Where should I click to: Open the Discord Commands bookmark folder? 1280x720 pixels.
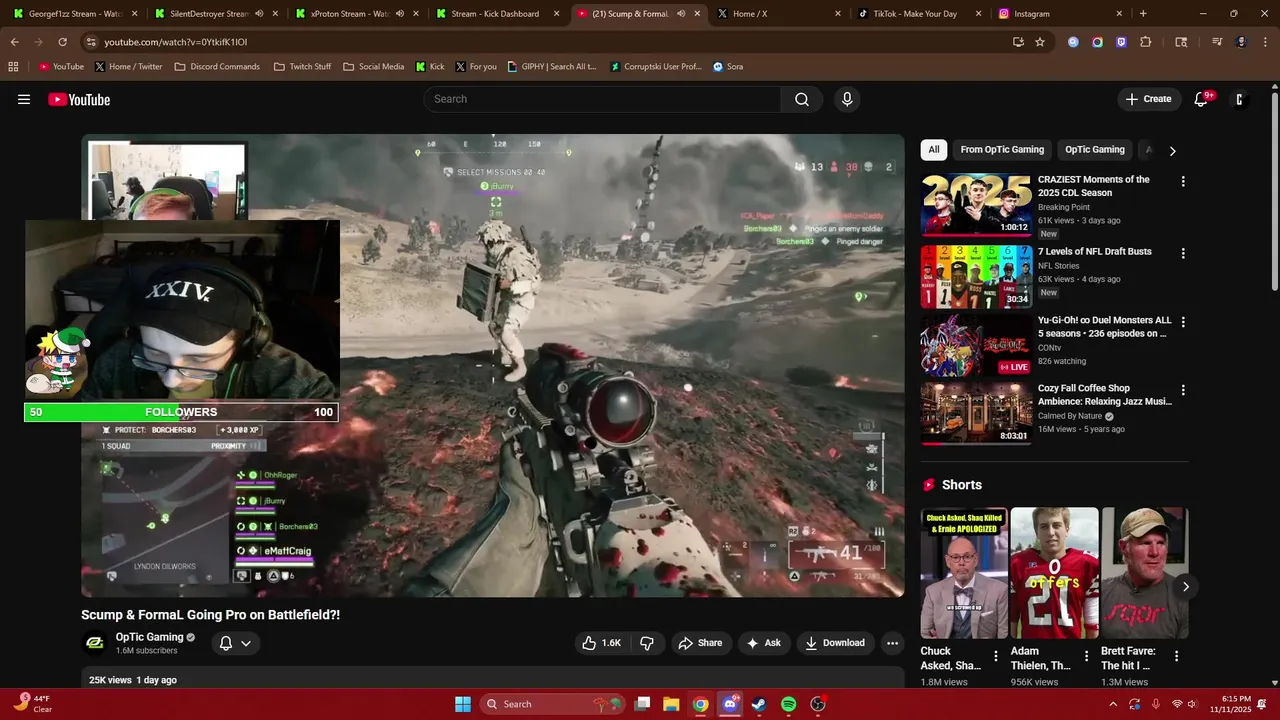click(217, 67)
